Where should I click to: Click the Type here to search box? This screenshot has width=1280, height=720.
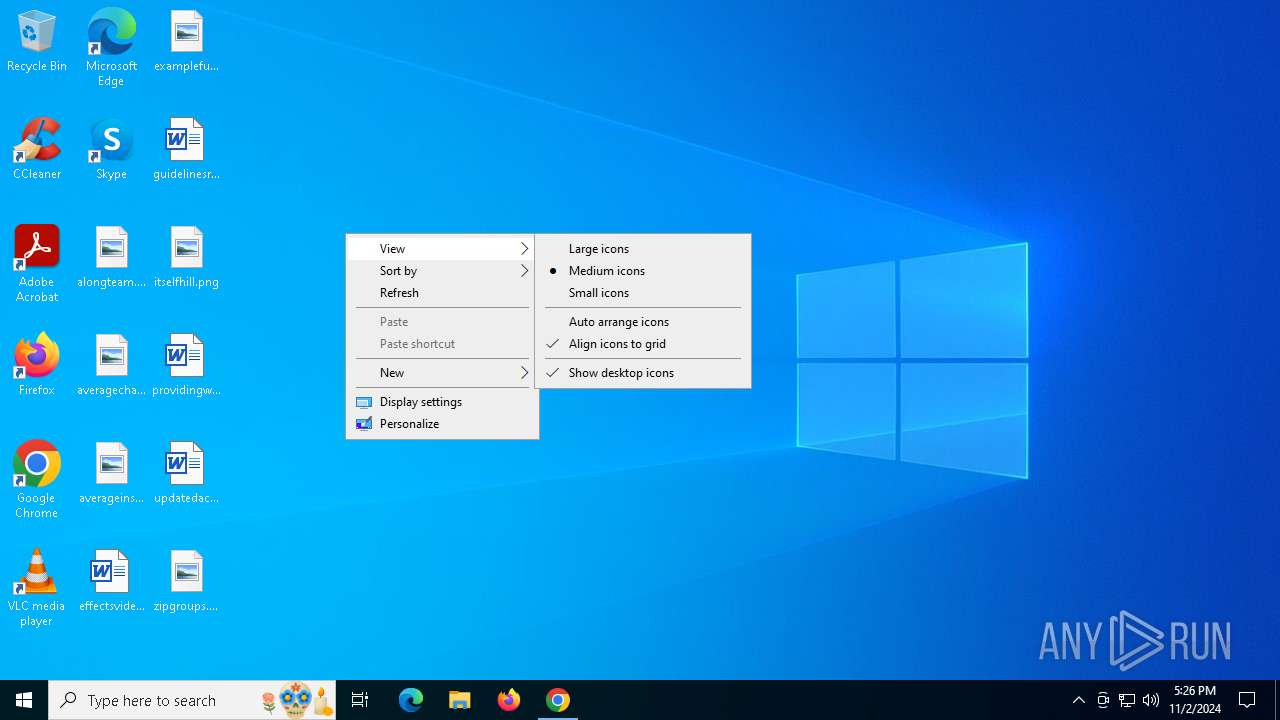(x=192, y=700)
